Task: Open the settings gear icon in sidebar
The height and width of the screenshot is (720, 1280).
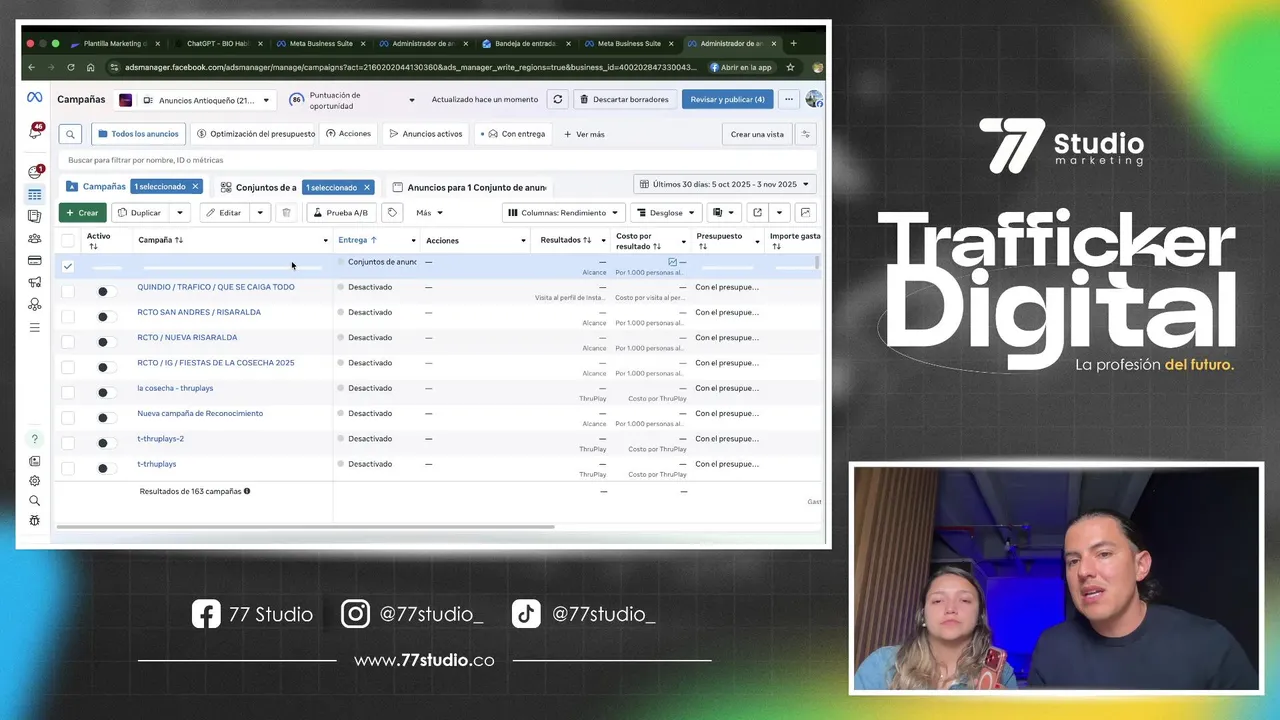Action: (35, 481)
